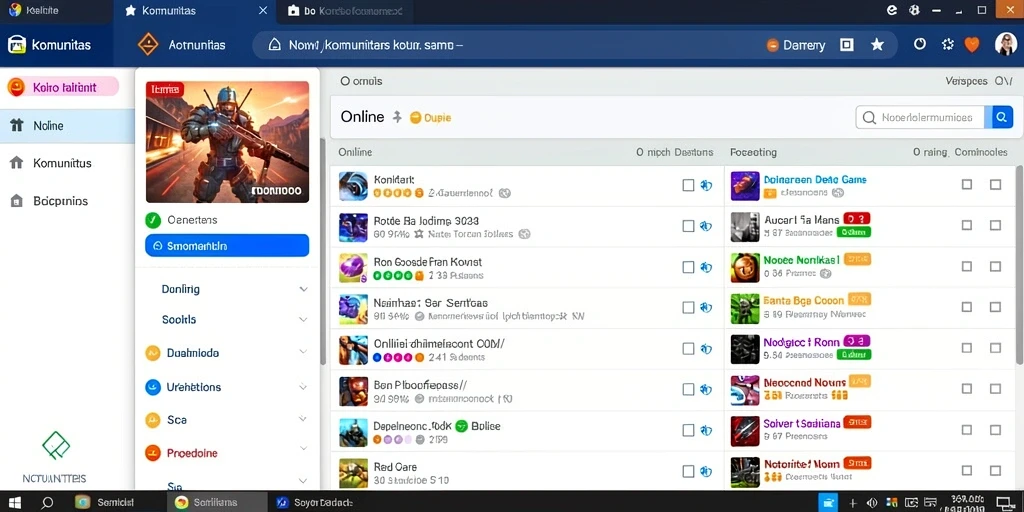Open Semidst in the Windows taskbar
The image size is (1024, 512).
[x=106, y=503]
